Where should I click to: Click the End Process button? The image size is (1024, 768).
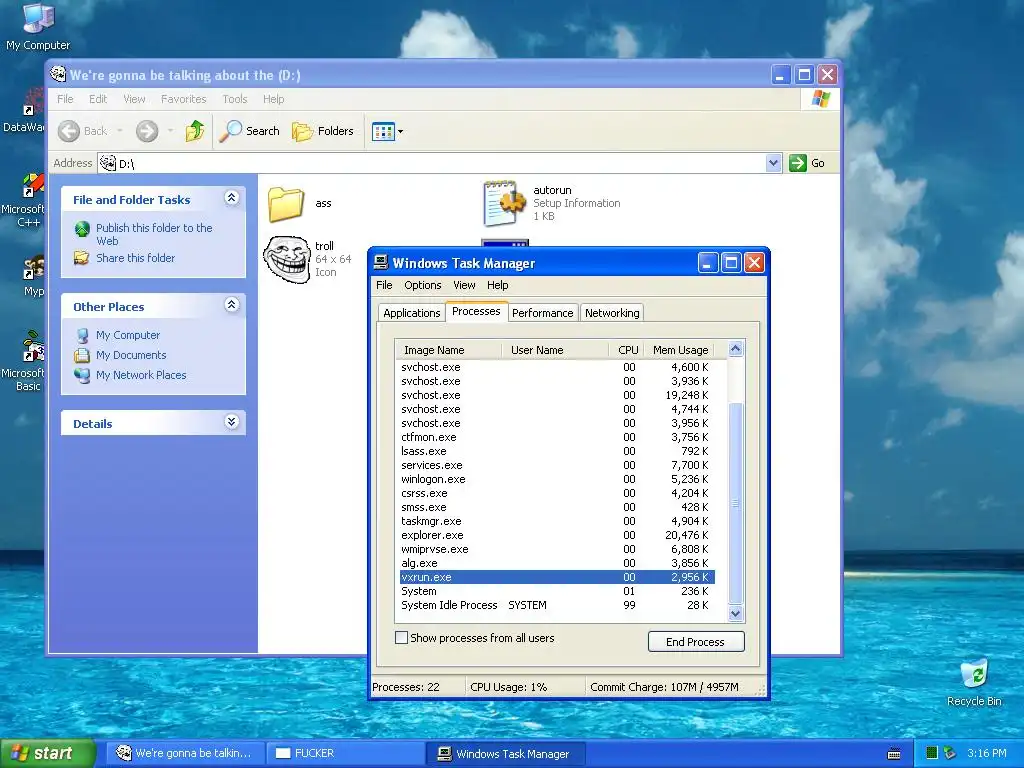pyautogui.click(x=696, y=641)
